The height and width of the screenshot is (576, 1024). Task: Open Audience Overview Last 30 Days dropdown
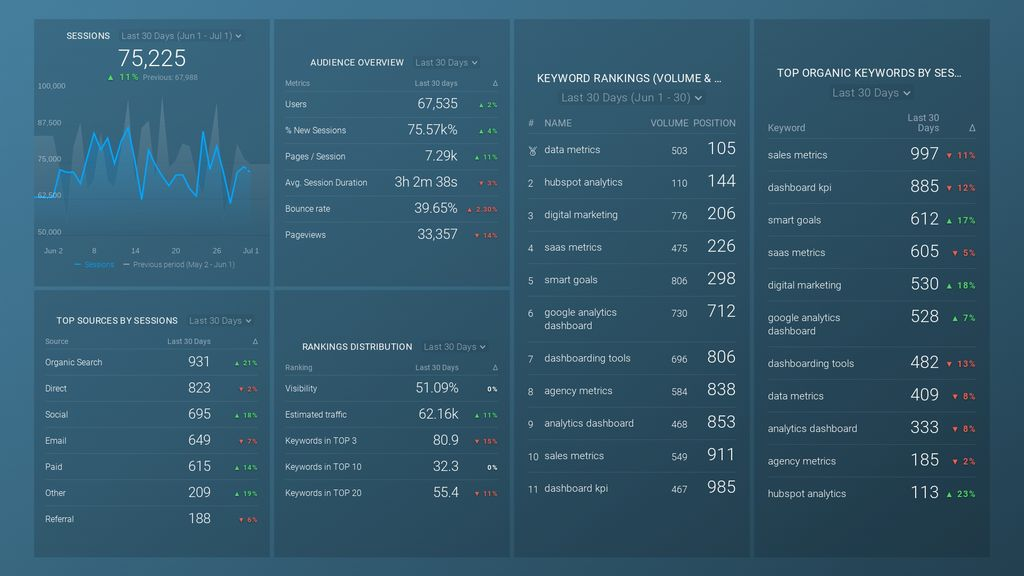pos(447,63)
